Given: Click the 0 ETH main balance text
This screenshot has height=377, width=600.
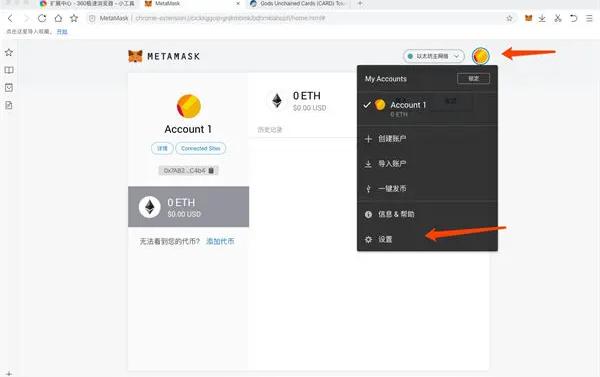Looking at the screenshot, I should coord(307,96).
